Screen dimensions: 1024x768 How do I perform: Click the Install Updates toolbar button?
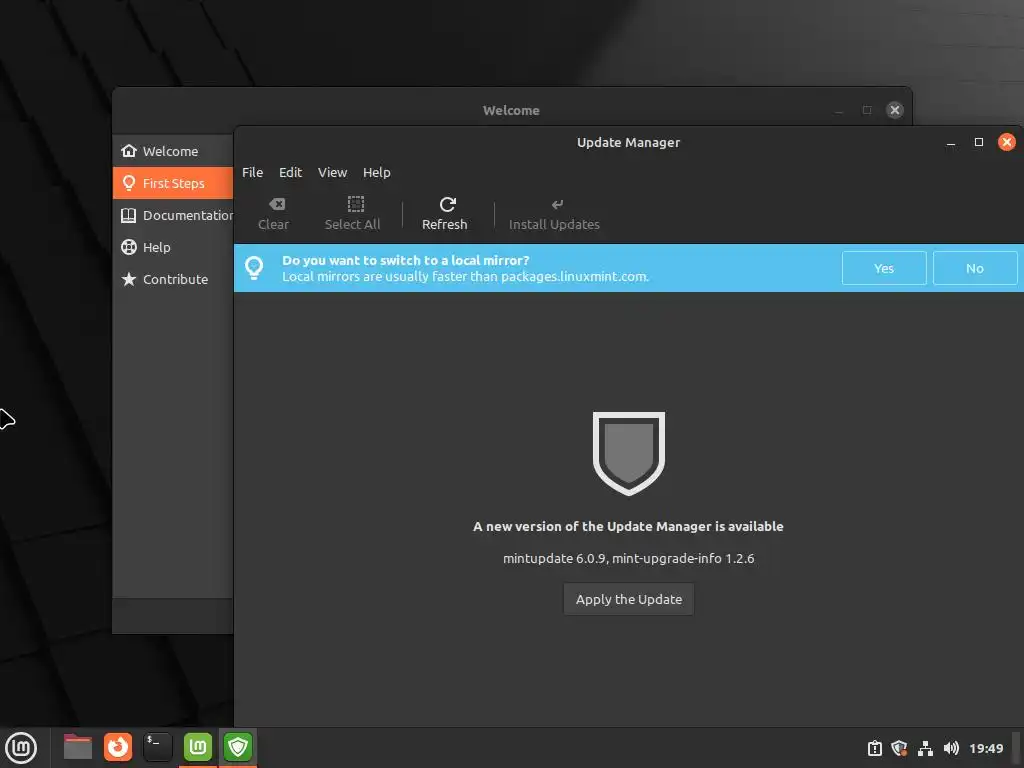pos(554,214)
